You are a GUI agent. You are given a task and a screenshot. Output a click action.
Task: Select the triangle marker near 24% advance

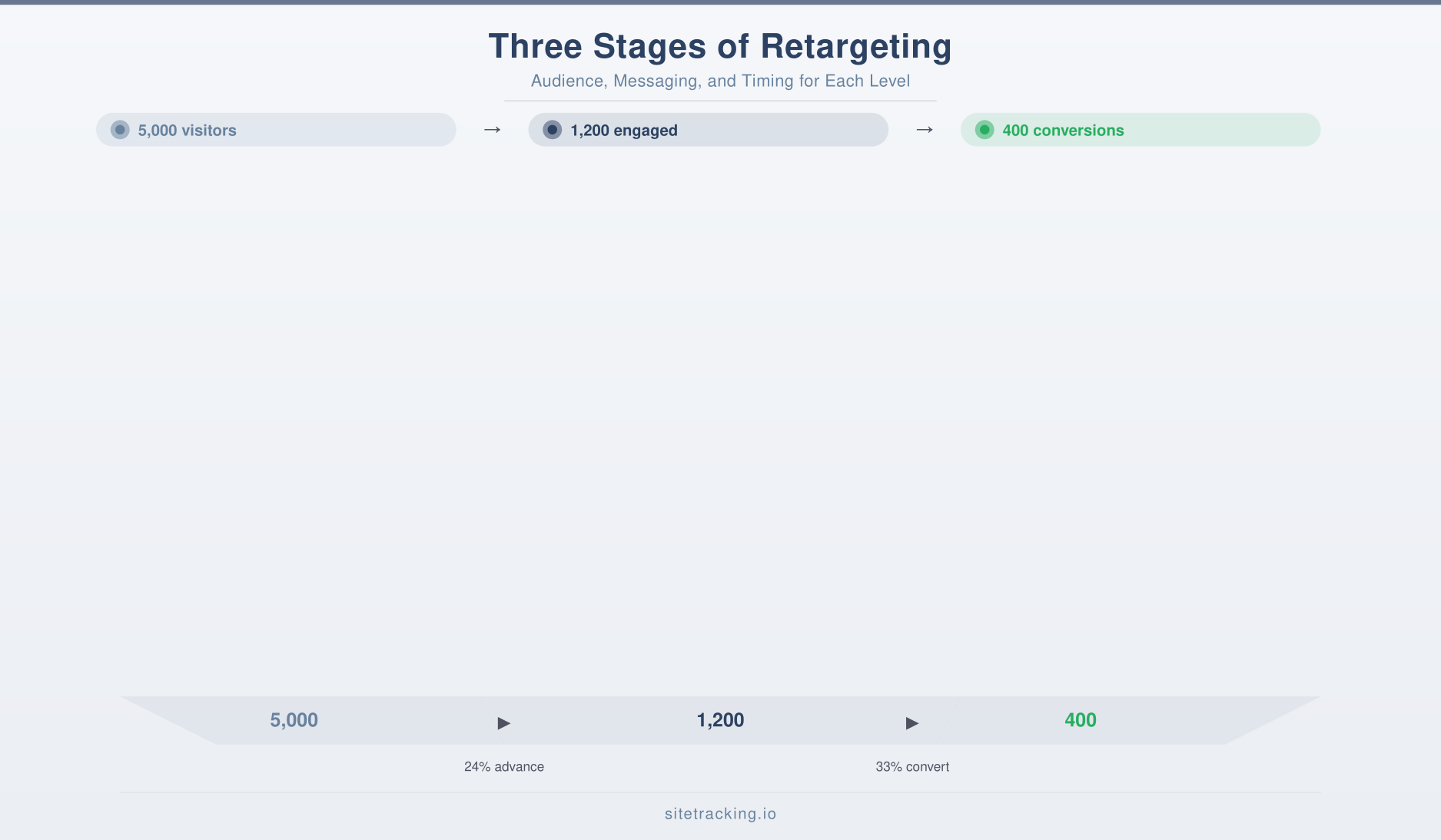click(x=503, y=723)
